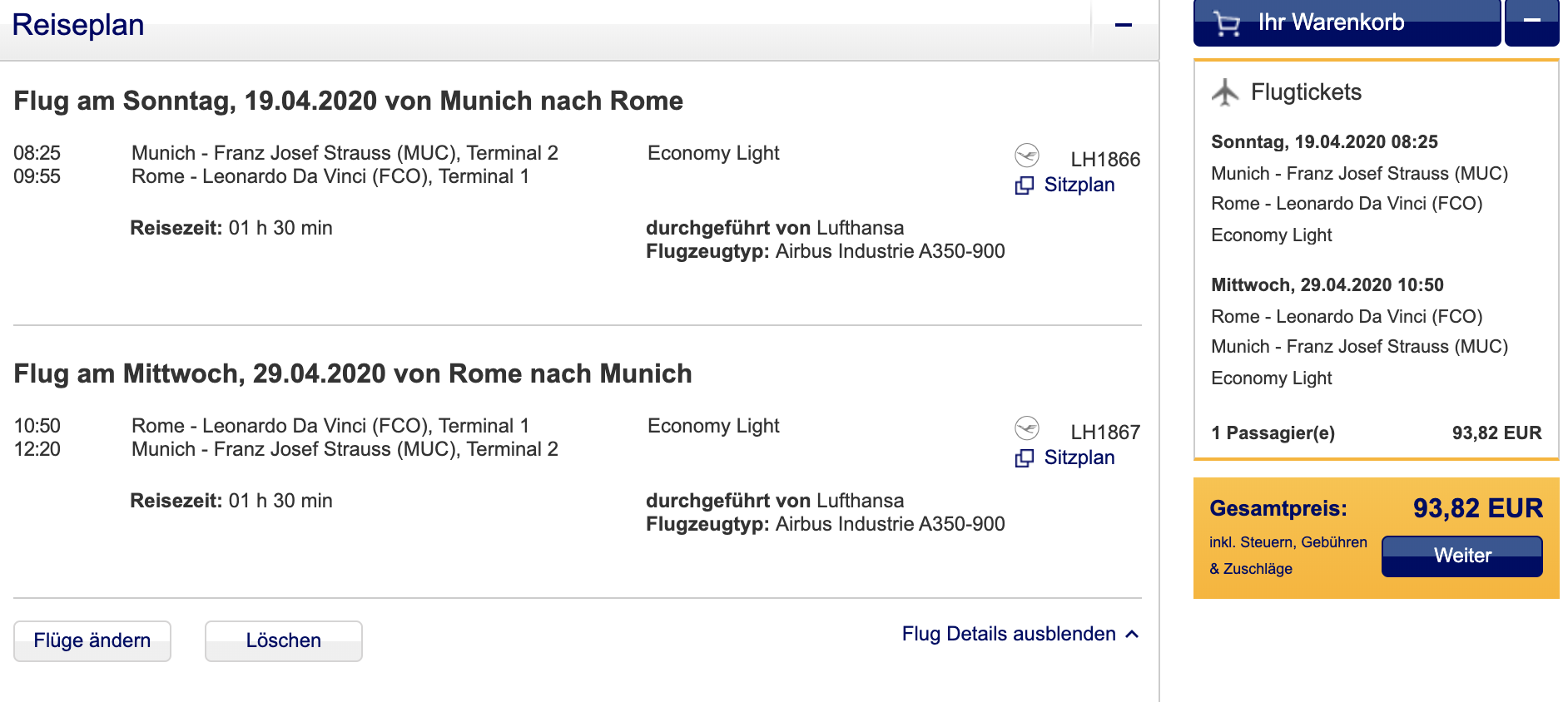This screenshot has height=702, width=1568.
Task: Click the Ihr Warenkorb header bar
Action: pyautogui.click(x=1347, y=22)
